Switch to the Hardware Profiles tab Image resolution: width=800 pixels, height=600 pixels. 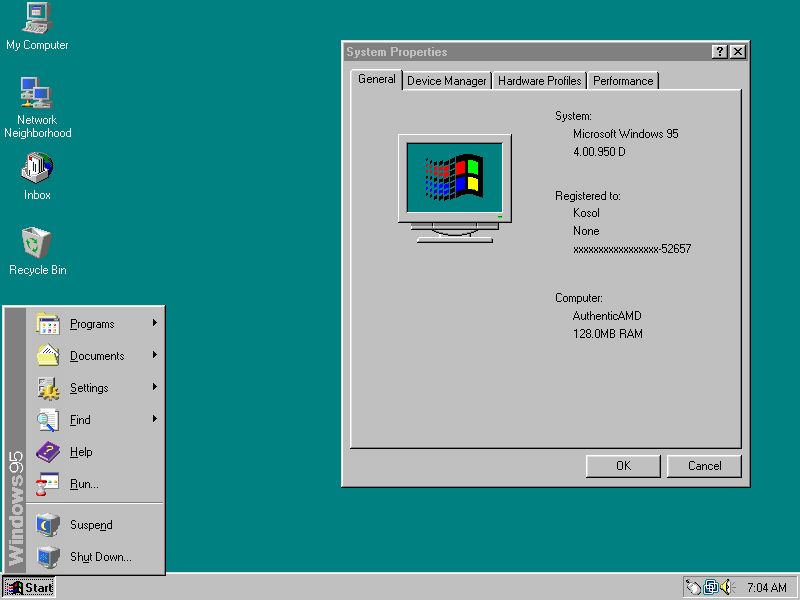[x=540, y=81]
